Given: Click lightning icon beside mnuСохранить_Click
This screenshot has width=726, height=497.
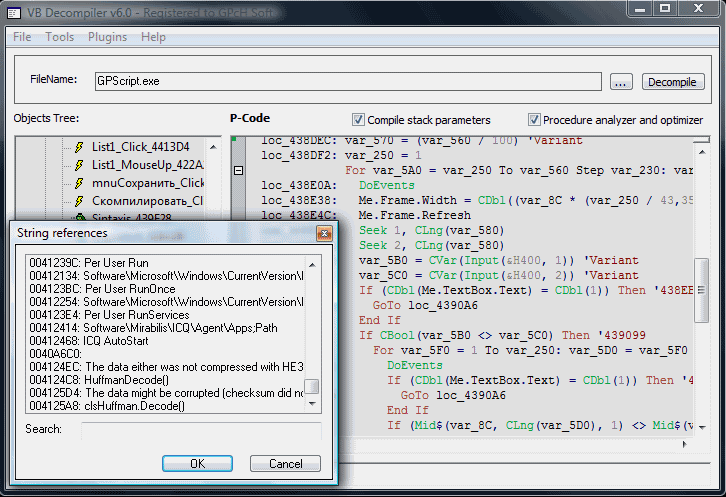Looking at the screenshot, I should coord(80,183).
